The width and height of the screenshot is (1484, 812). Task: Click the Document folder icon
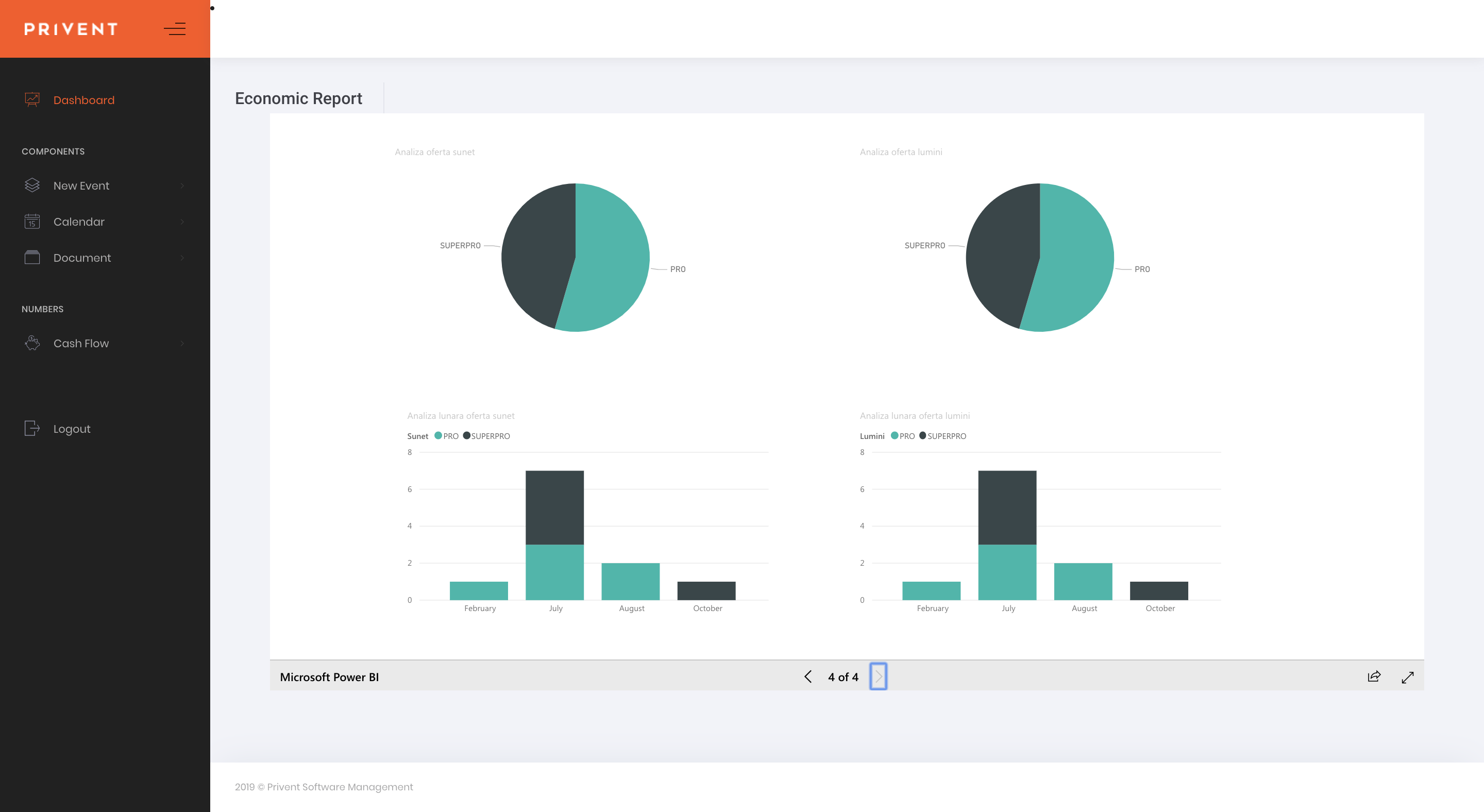coord(32,258)
